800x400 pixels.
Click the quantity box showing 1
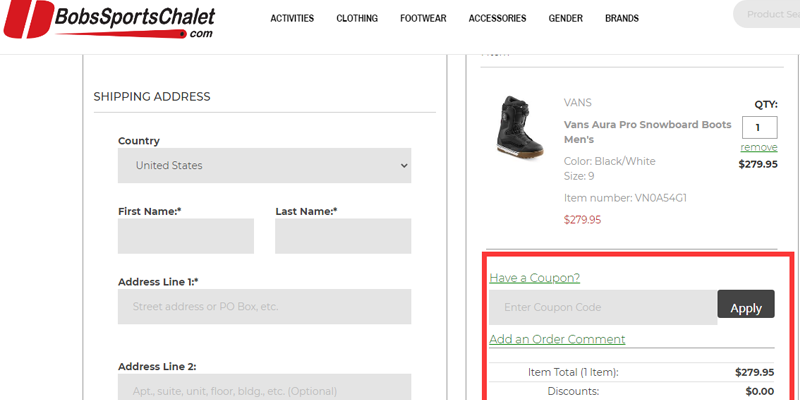coord(759,128)
